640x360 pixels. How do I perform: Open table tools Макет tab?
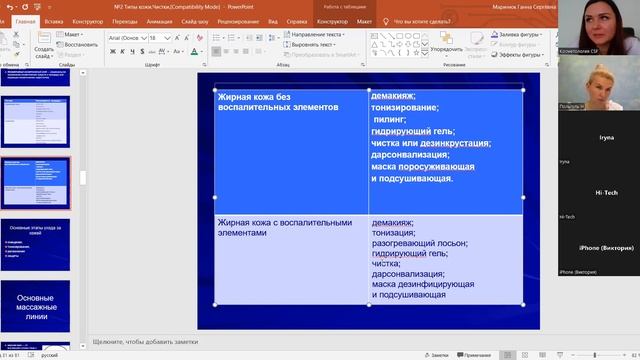[364, 22]
